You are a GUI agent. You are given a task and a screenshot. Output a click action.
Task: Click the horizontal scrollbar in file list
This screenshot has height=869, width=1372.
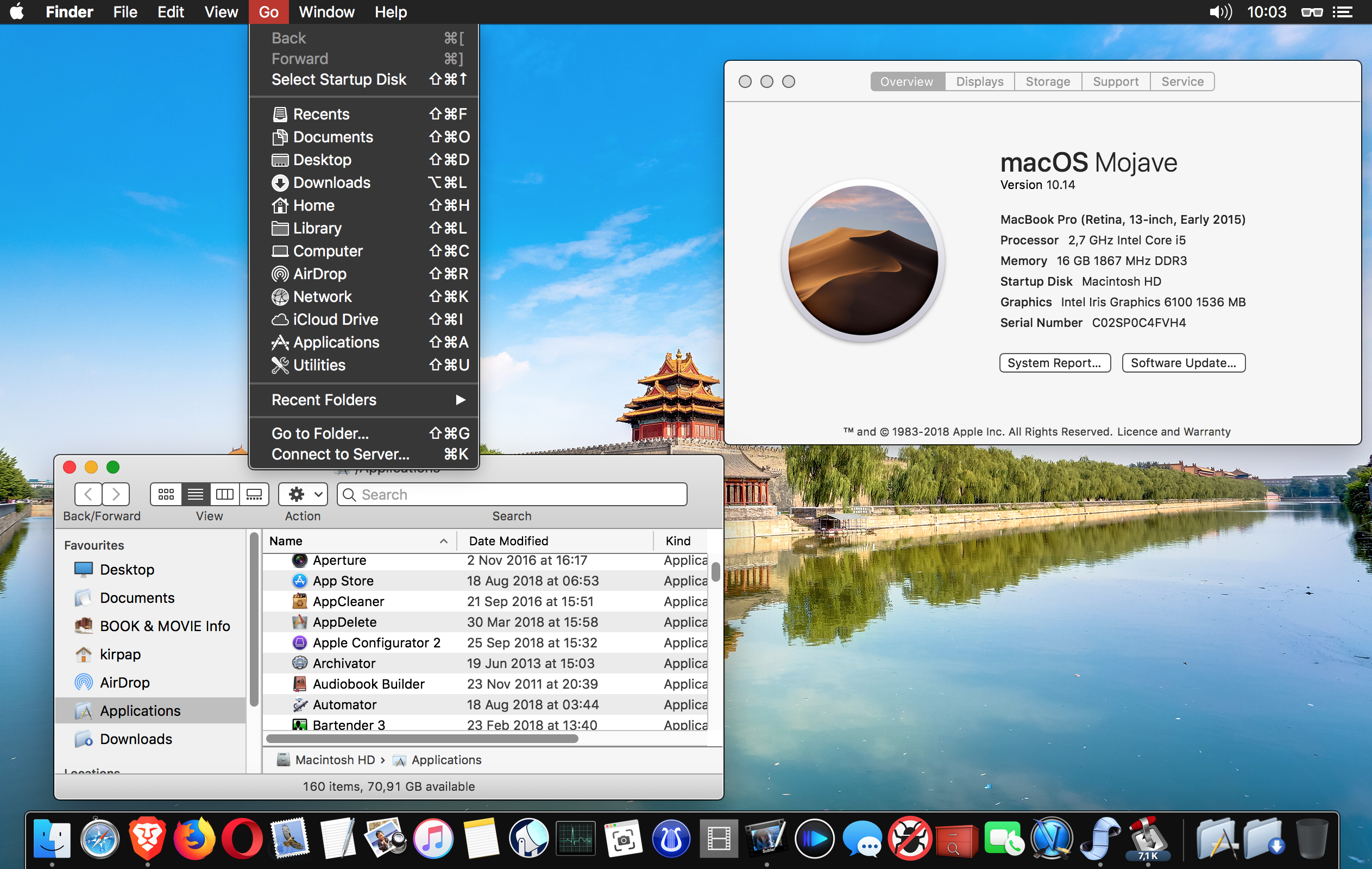pos(422,739)
